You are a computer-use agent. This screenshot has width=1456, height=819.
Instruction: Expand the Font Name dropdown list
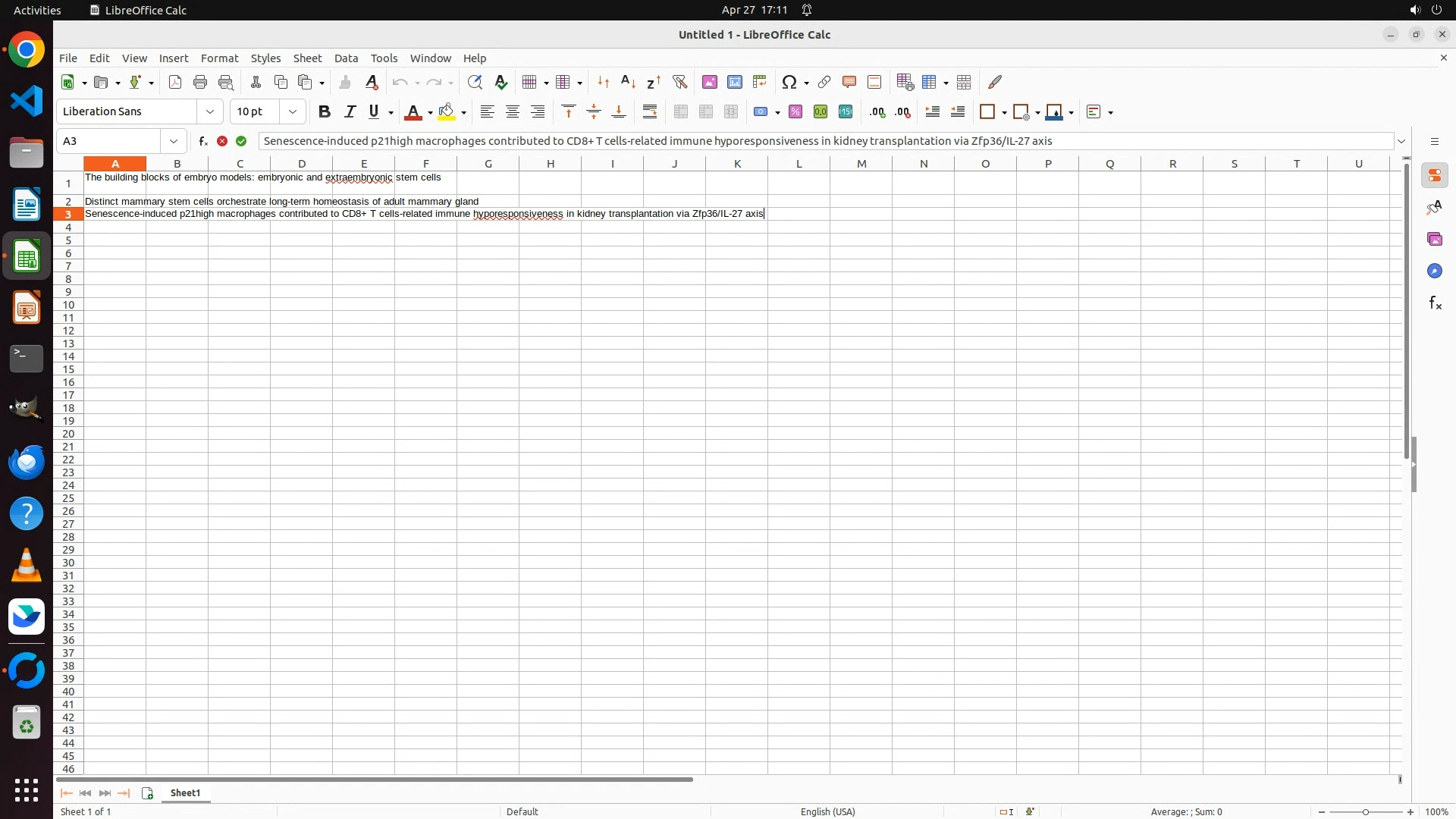(210, 112)
